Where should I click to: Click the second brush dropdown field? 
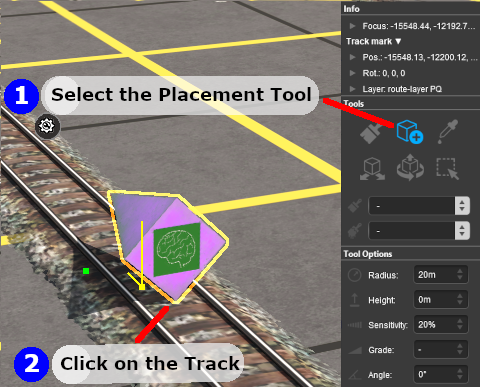[419, 231]
